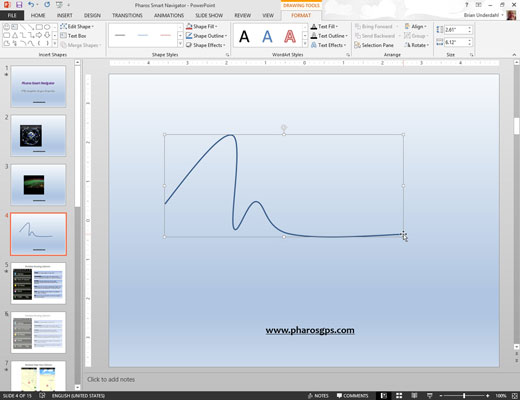Click the Text Box button
This screenshot has width=520, height=400.
point(73,36)
